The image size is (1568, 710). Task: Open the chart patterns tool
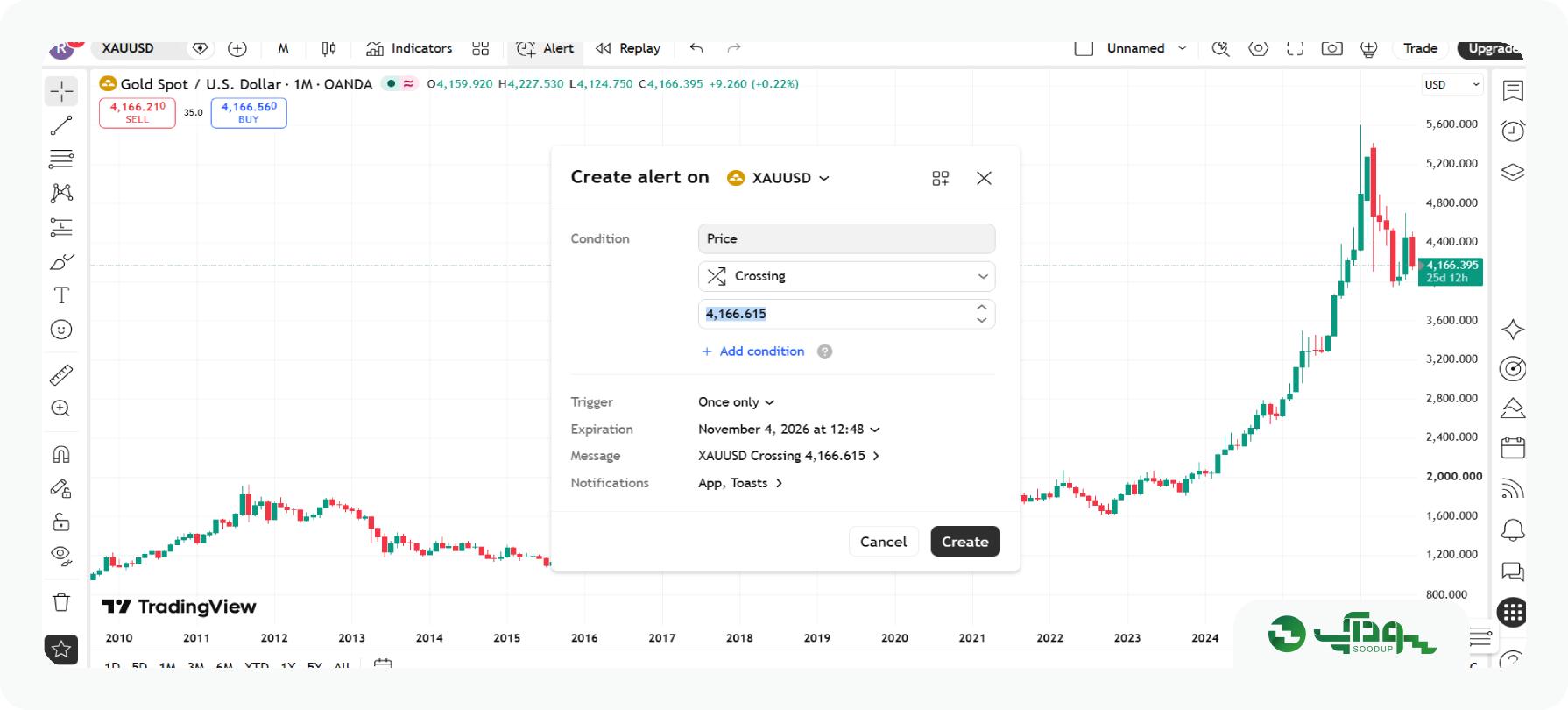coord(61,193)
